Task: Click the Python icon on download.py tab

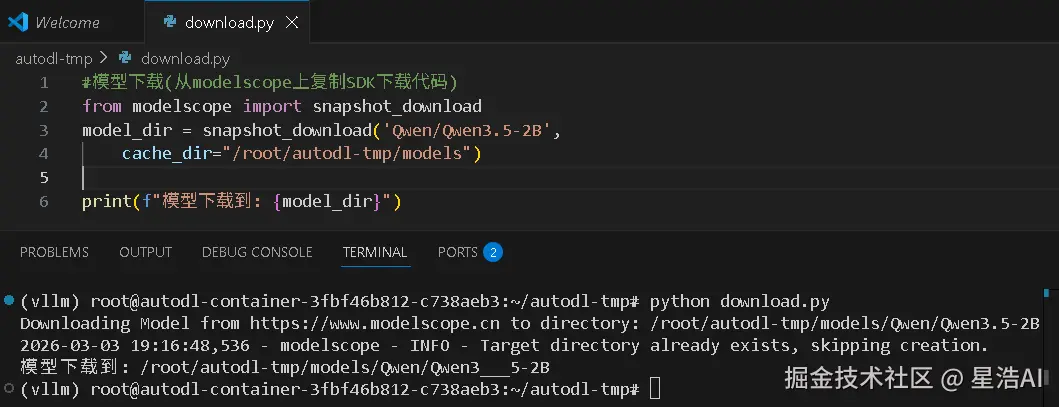Action: (x=168, y=22)
